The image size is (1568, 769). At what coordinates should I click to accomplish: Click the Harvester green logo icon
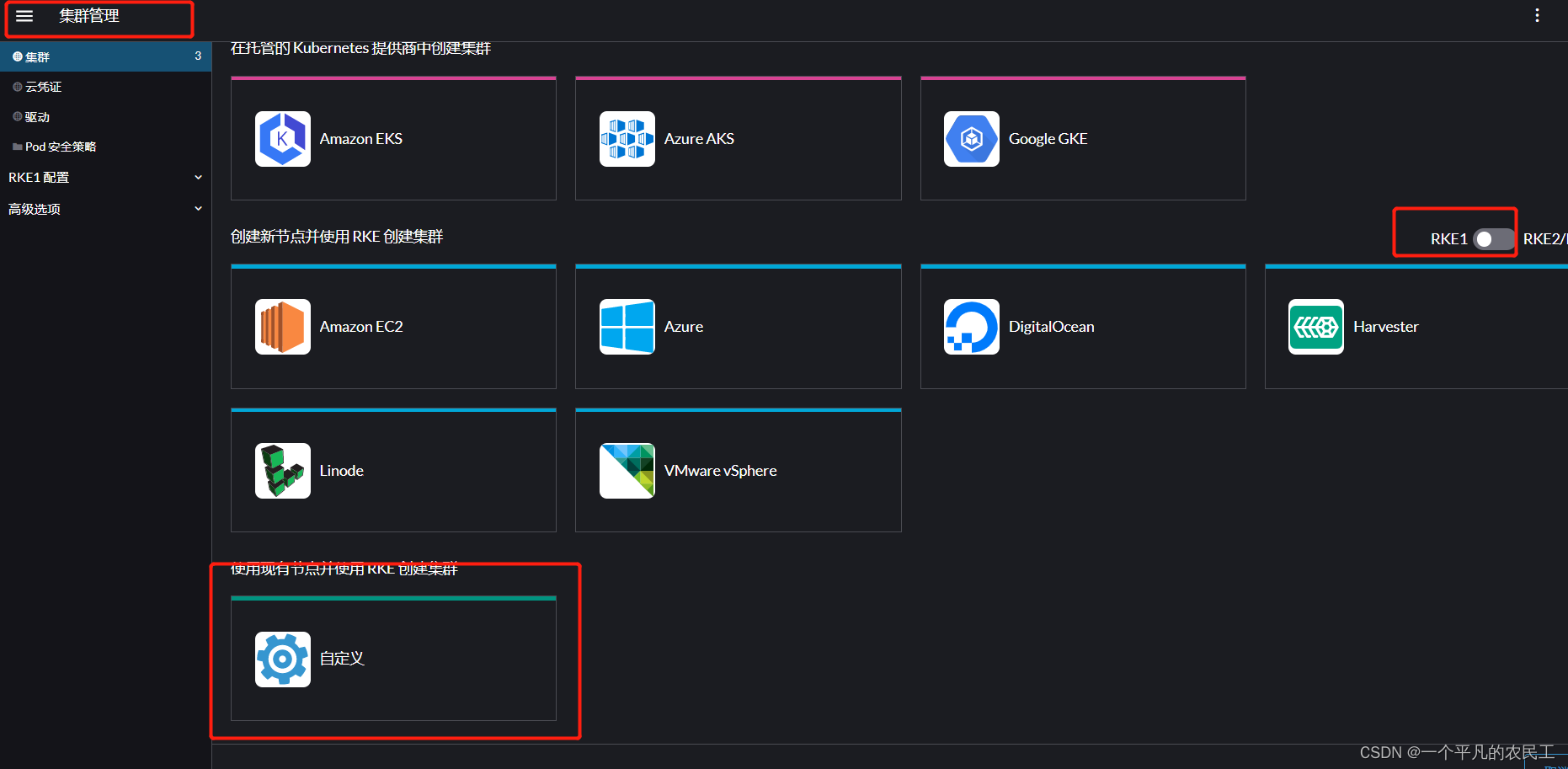(x=1316, y=327)
